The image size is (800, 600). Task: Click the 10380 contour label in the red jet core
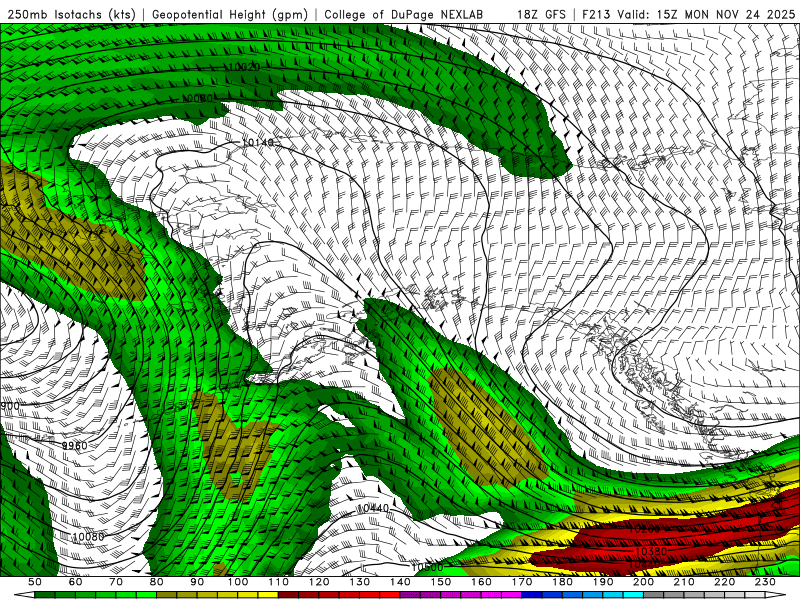coord(651,551)
